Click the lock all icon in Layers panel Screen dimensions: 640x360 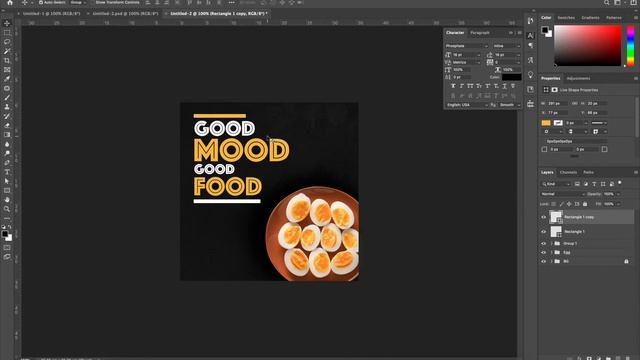pos(585,204)
